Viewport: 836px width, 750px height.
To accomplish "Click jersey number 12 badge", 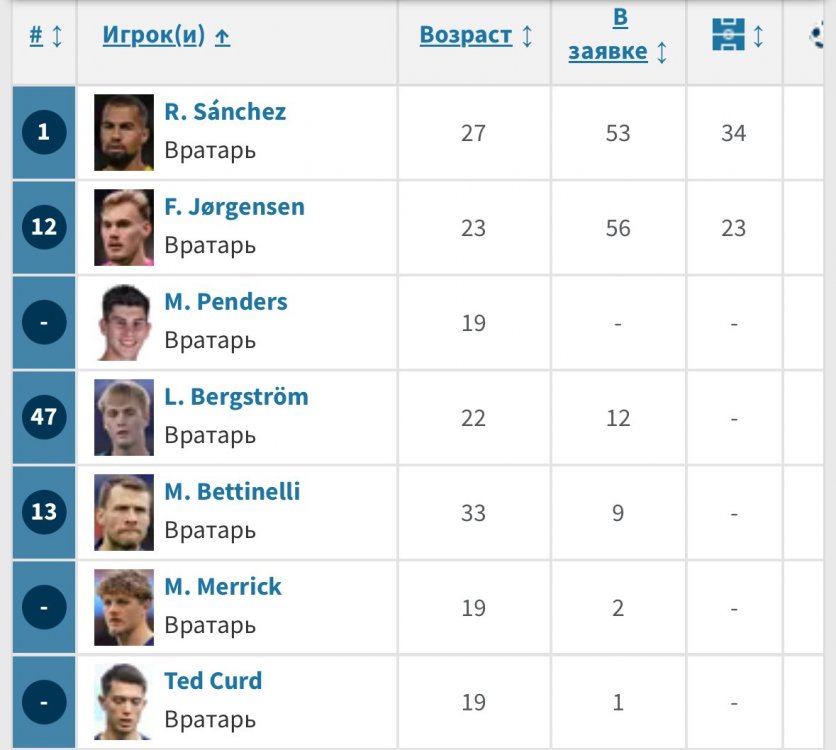I will click(44, 227).
